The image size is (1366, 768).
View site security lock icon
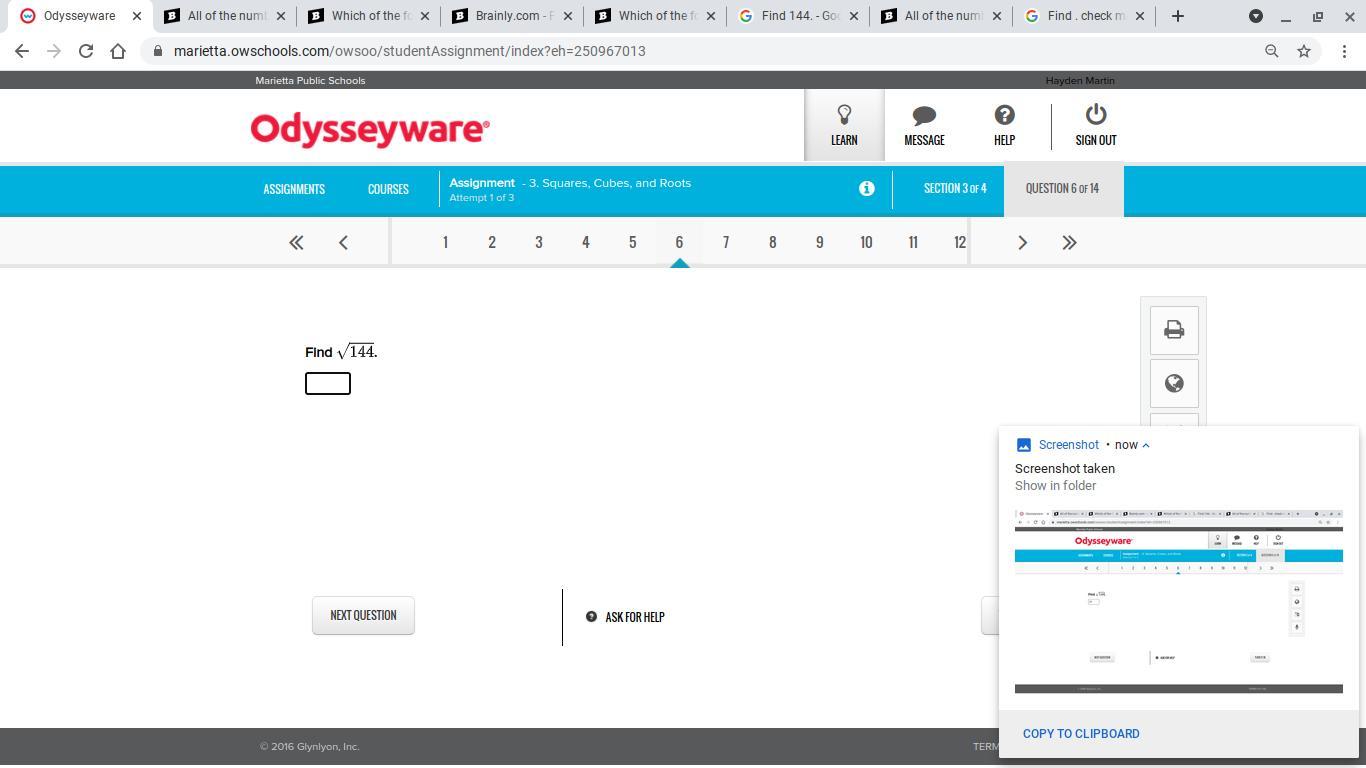[158, 51]
